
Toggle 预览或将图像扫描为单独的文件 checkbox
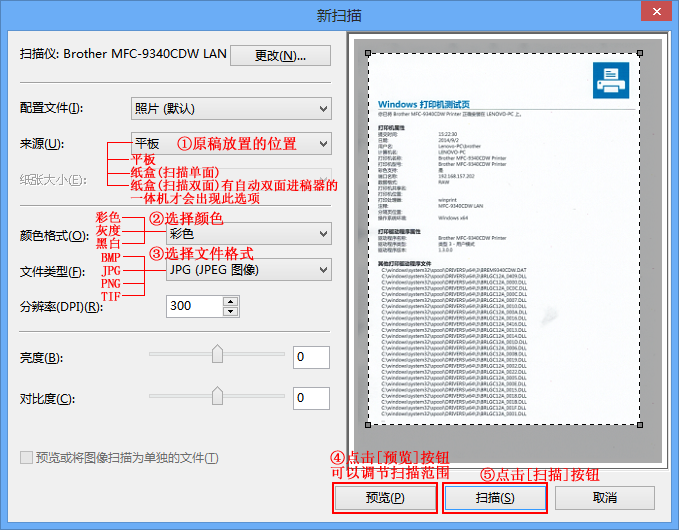tap(26, 458)
